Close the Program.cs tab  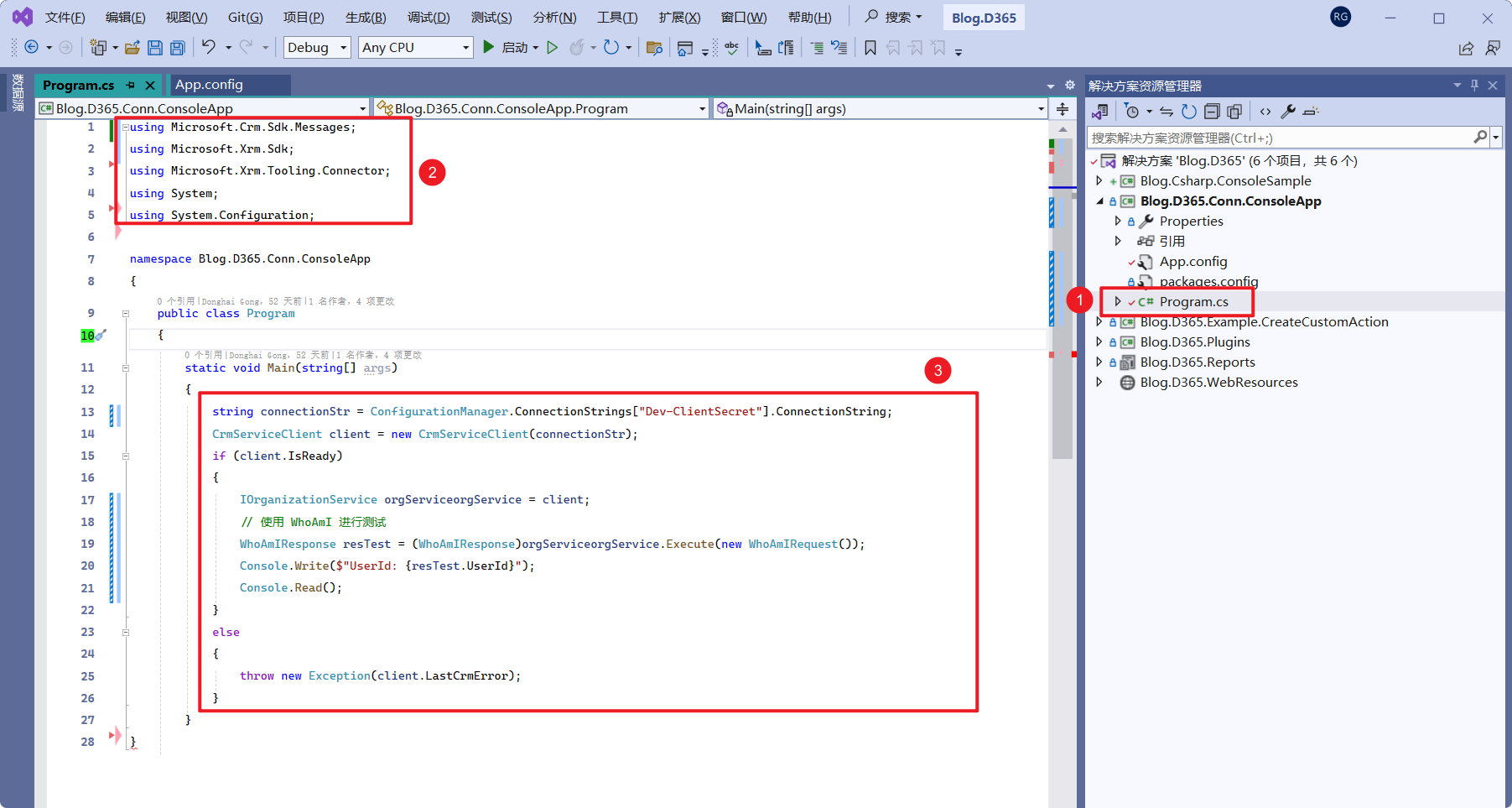click(x=150, y=86)
